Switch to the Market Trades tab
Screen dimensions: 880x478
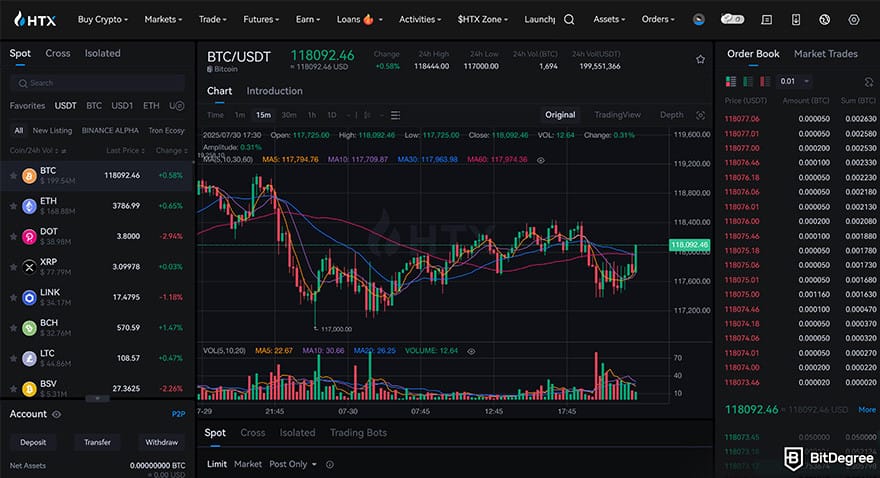(x=826, y=54)
